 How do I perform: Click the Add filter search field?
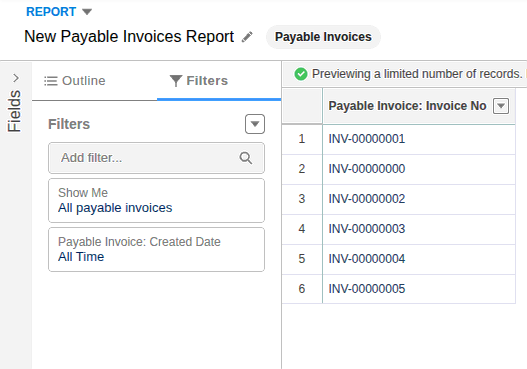[x=156, y=158]
